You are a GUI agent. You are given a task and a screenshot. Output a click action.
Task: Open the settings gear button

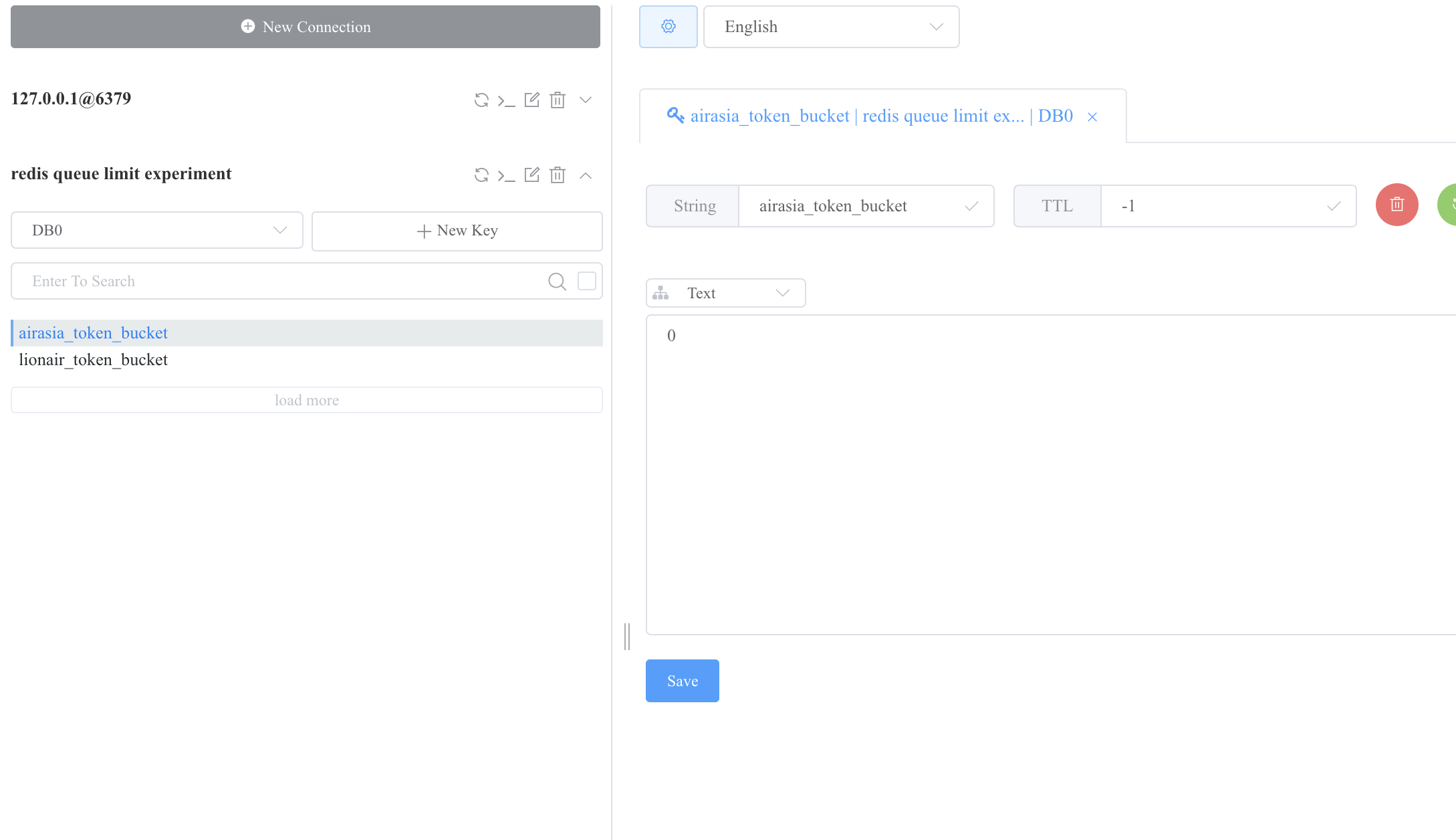click(x=668, y=27)
